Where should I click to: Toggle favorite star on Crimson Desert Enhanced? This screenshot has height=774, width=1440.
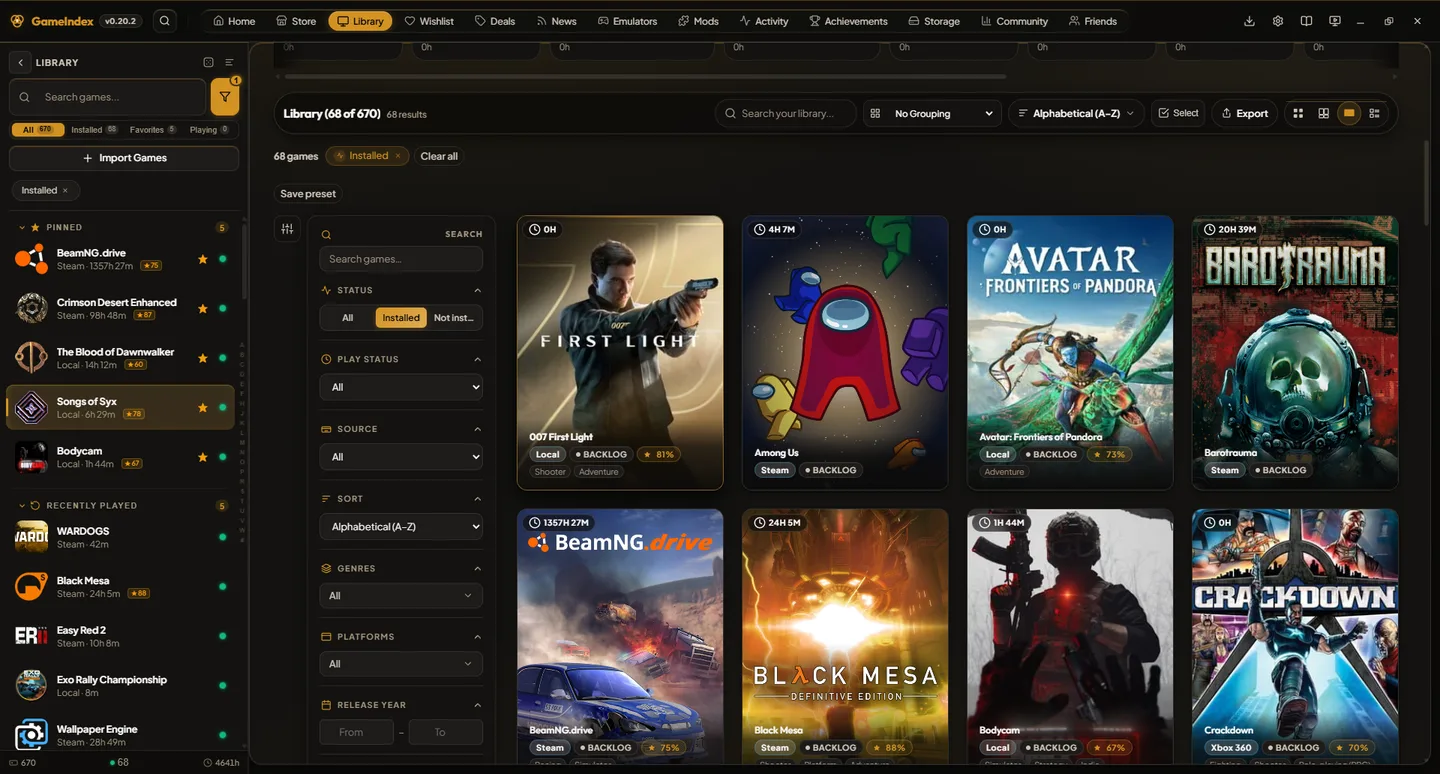point(203,308)
